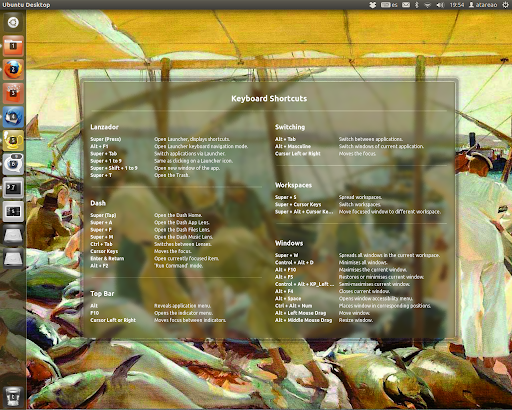This screenshot has height=410, width=512.
Task: Click the 'Super + Shift + 1 to 9' entry
Action: point(114,168)
